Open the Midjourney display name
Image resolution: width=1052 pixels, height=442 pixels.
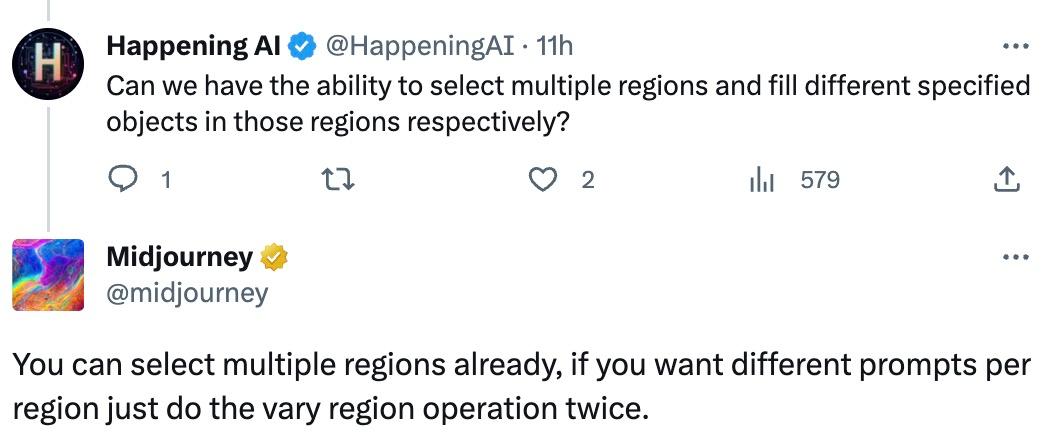[179, 257]
